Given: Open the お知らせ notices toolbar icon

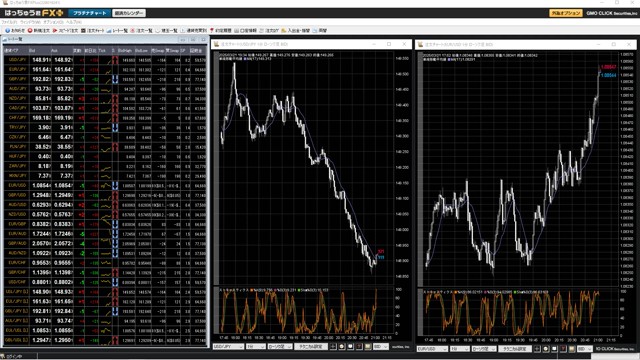Looking at the screenshot, I should (x=15, y=31).
